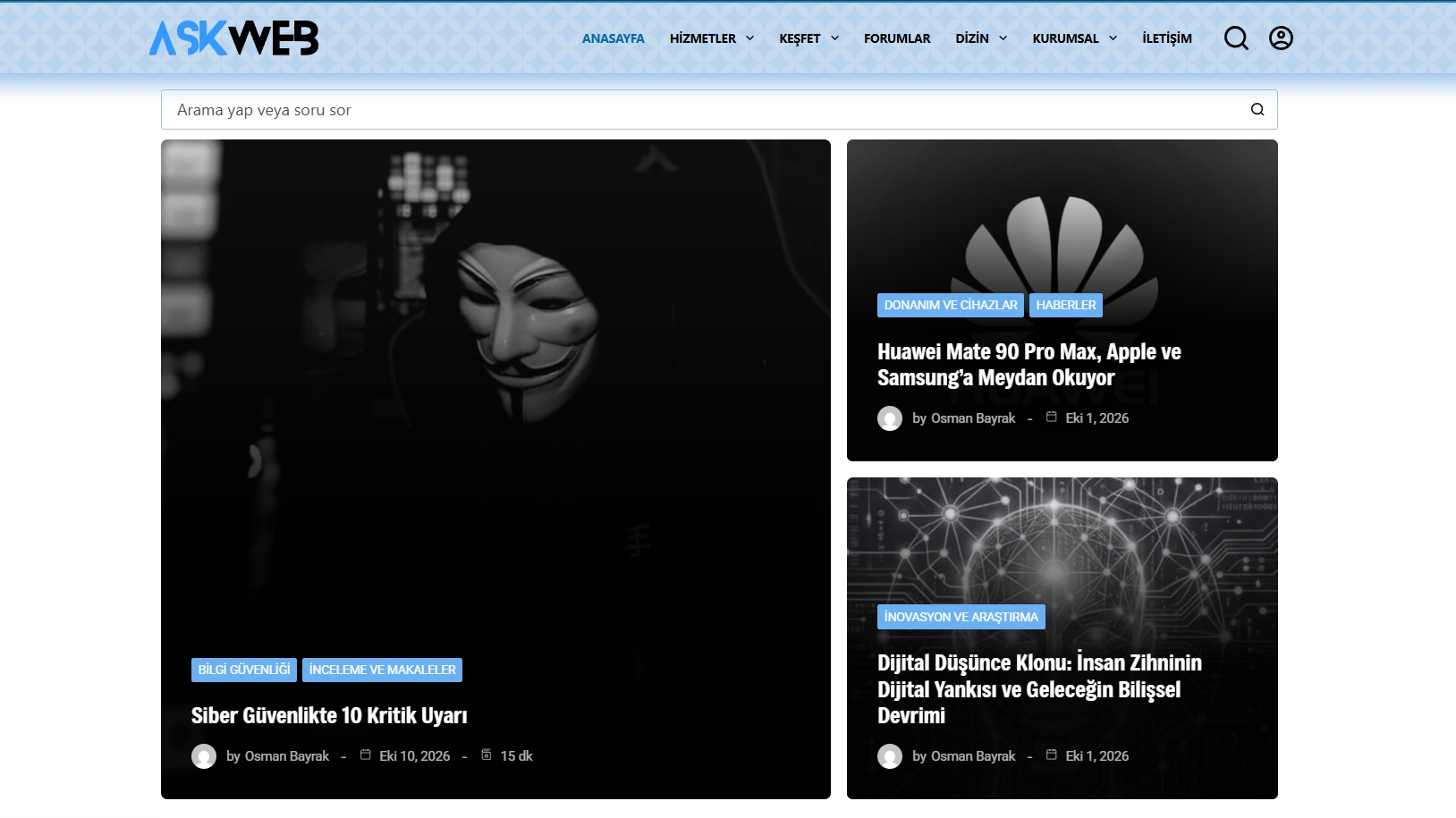The height and width of the screenshot is (818, 1456).
Task: Expand the HİZMETLER dropdown chevron
Action: pos(749,38)
